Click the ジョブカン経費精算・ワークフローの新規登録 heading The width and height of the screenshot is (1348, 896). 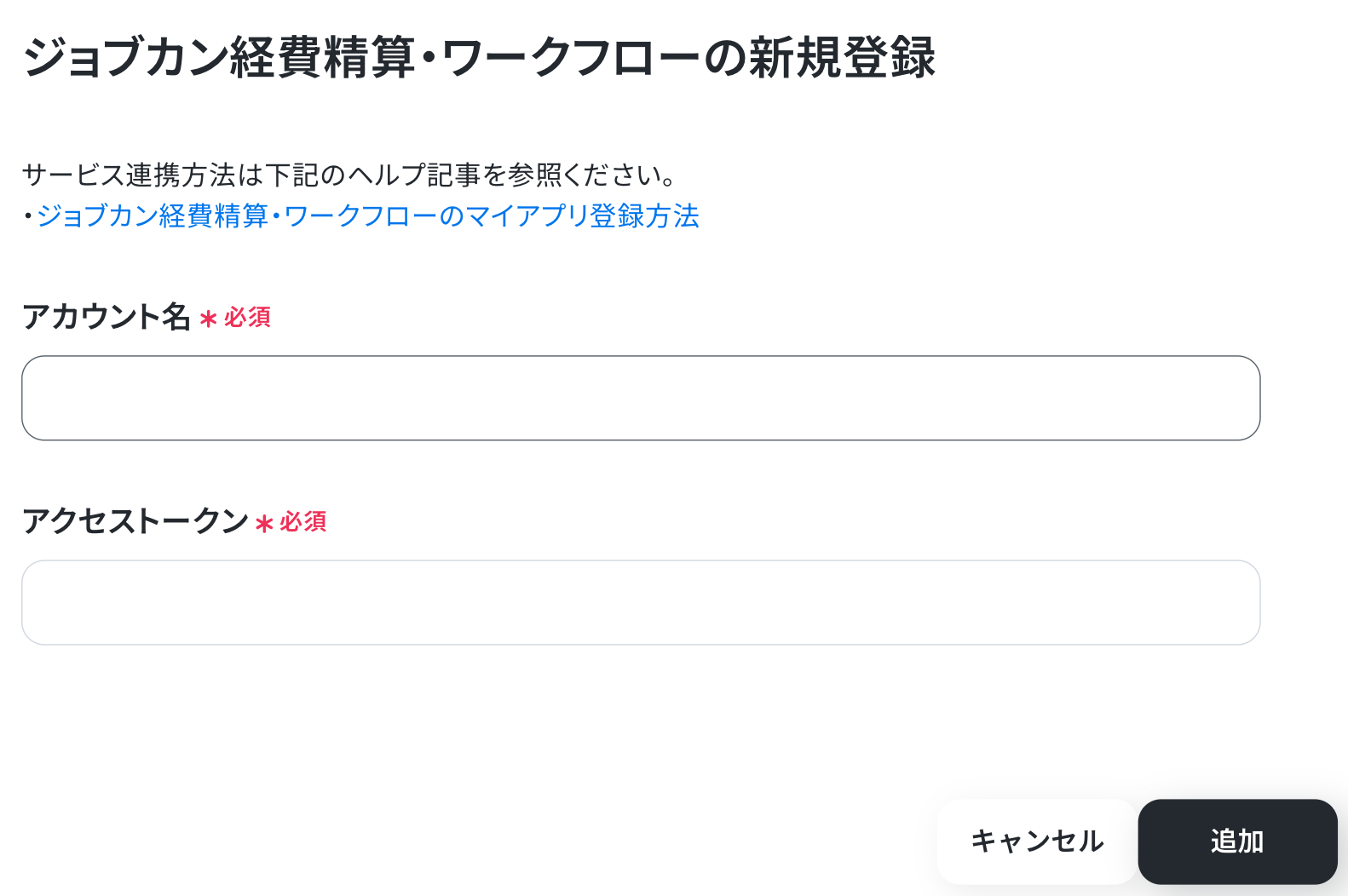479,58
